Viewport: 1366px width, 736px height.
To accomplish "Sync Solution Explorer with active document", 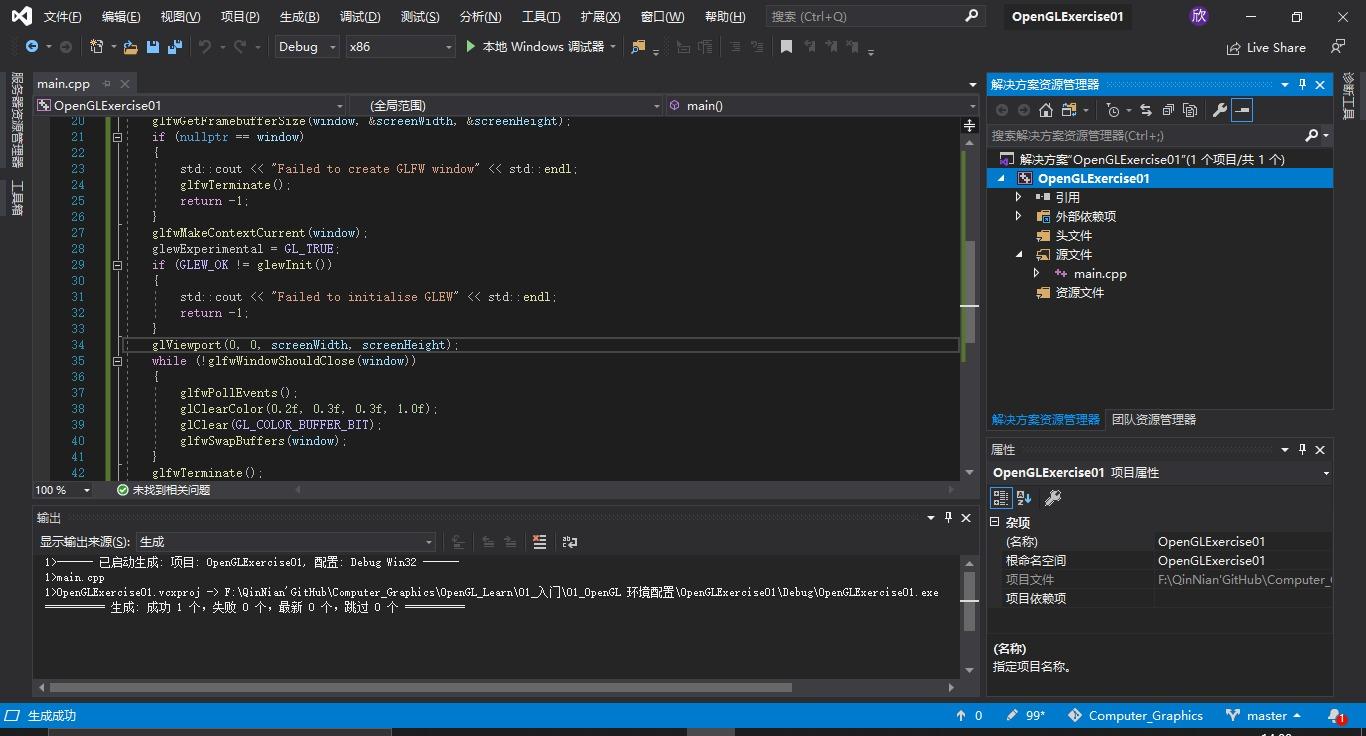I will [x=1146, y=110].
